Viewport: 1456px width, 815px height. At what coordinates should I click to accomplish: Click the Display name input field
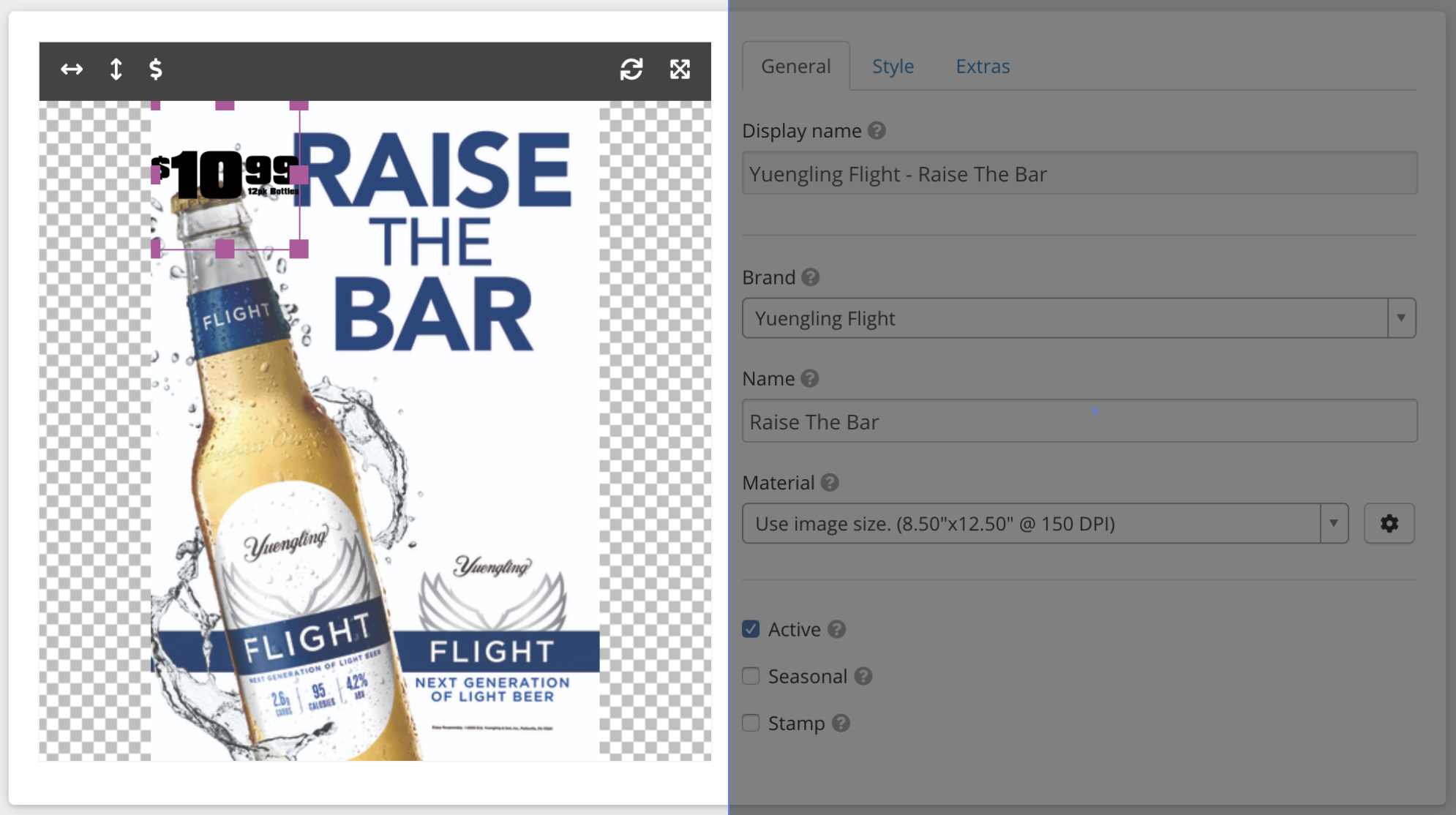click(x=1079, y=173)
